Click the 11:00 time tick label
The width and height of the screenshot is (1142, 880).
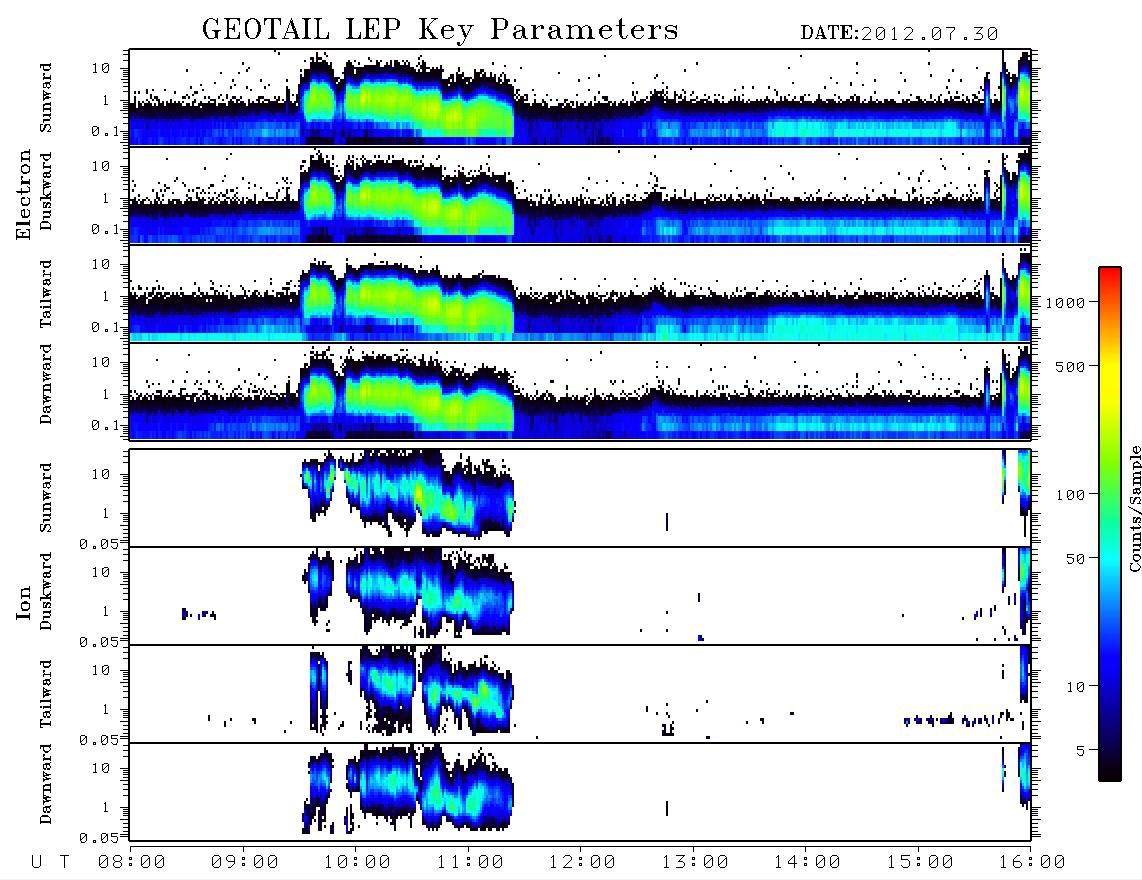pos(470,863)
